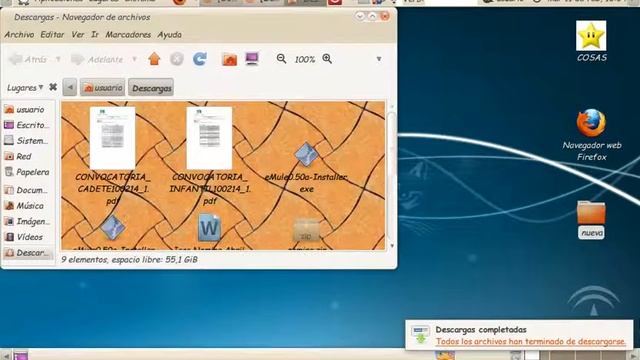This screenshot has width=640, height=360.
Task: Open the Adelante history dropdown arrow
Action: [x=135, y=60]
